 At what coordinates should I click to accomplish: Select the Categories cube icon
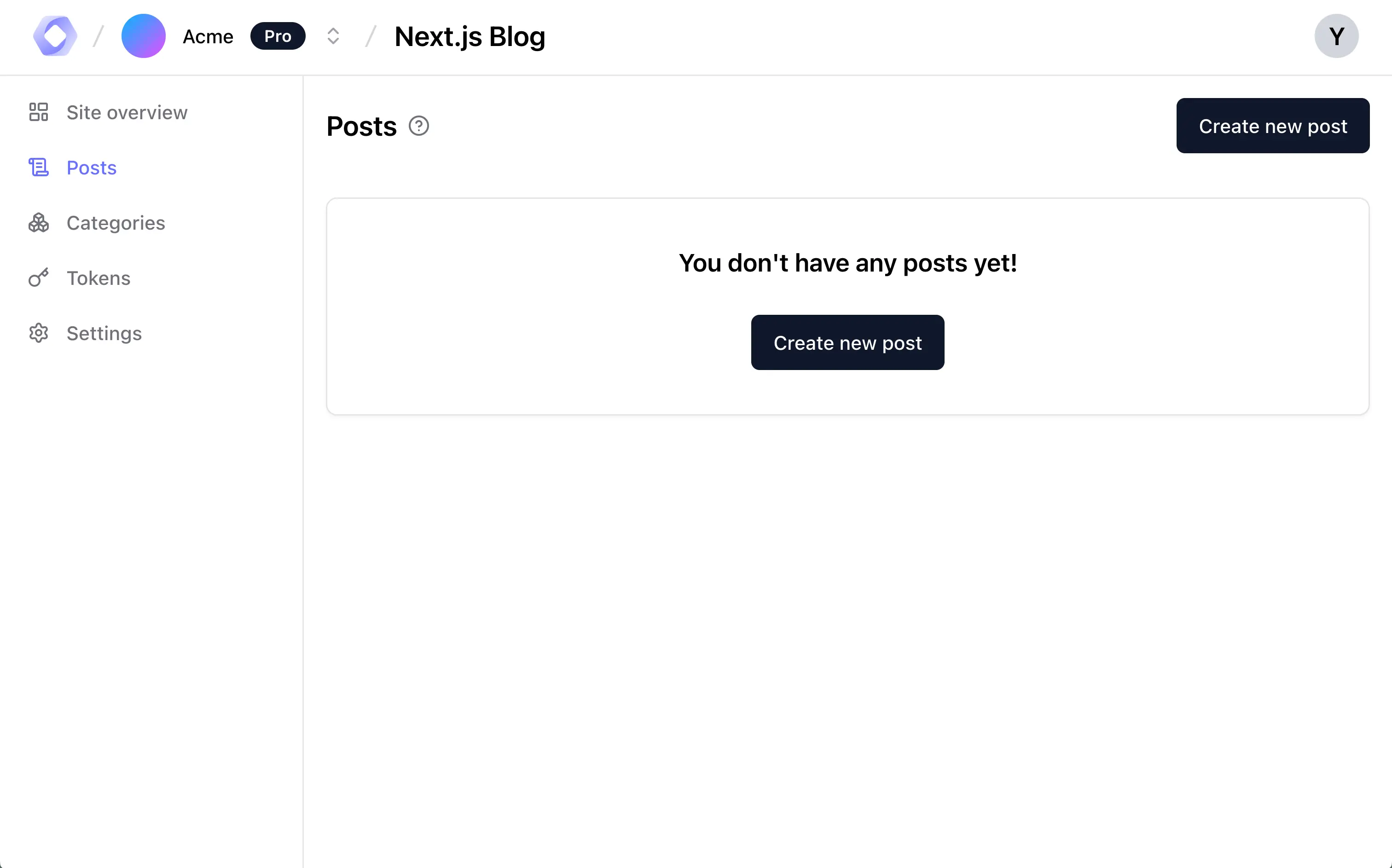[x=38, y=223]
